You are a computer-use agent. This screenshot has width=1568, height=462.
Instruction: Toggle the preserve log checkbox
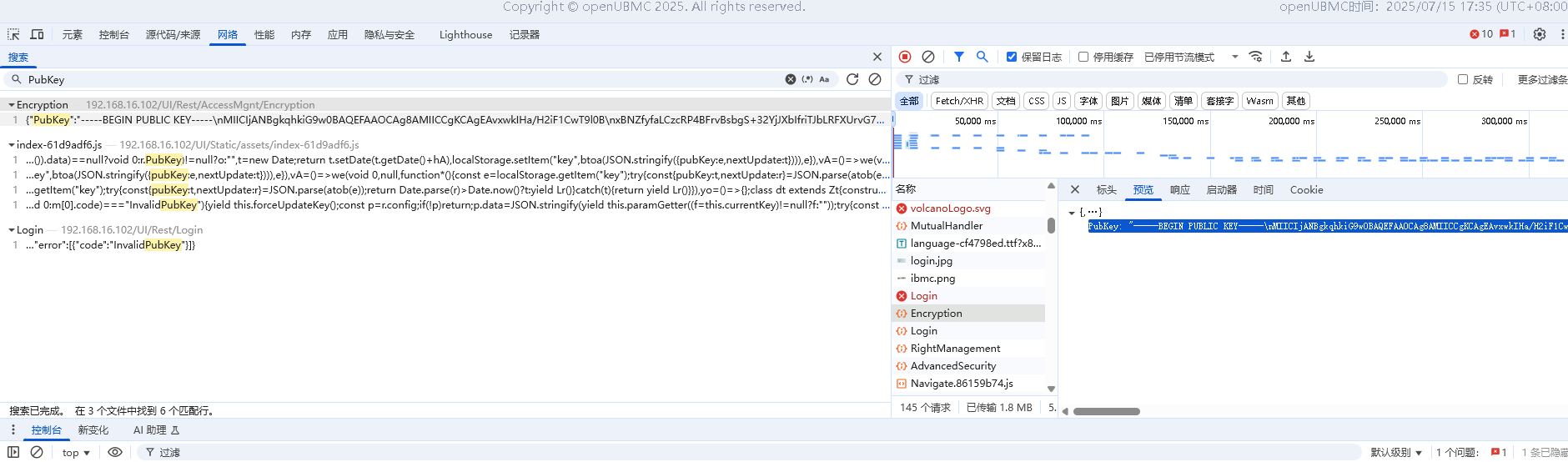[1012, 57]
